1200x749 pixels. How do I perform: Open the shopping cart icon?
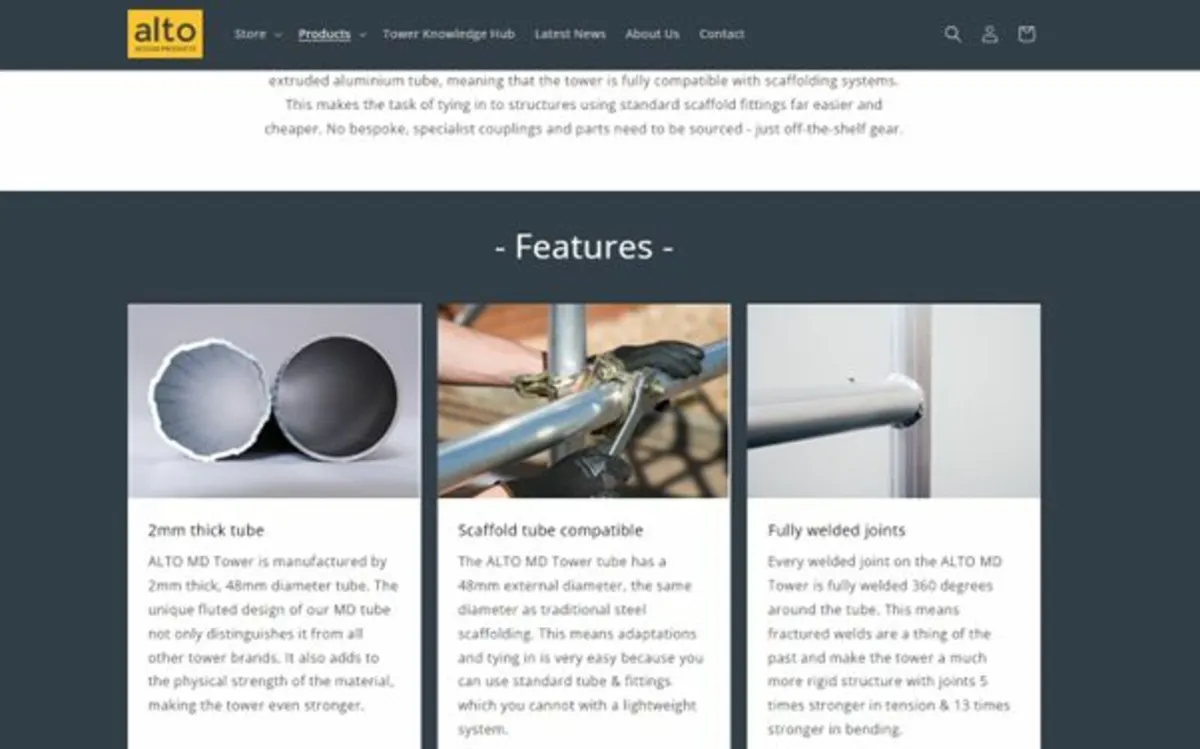[1026, 34]
